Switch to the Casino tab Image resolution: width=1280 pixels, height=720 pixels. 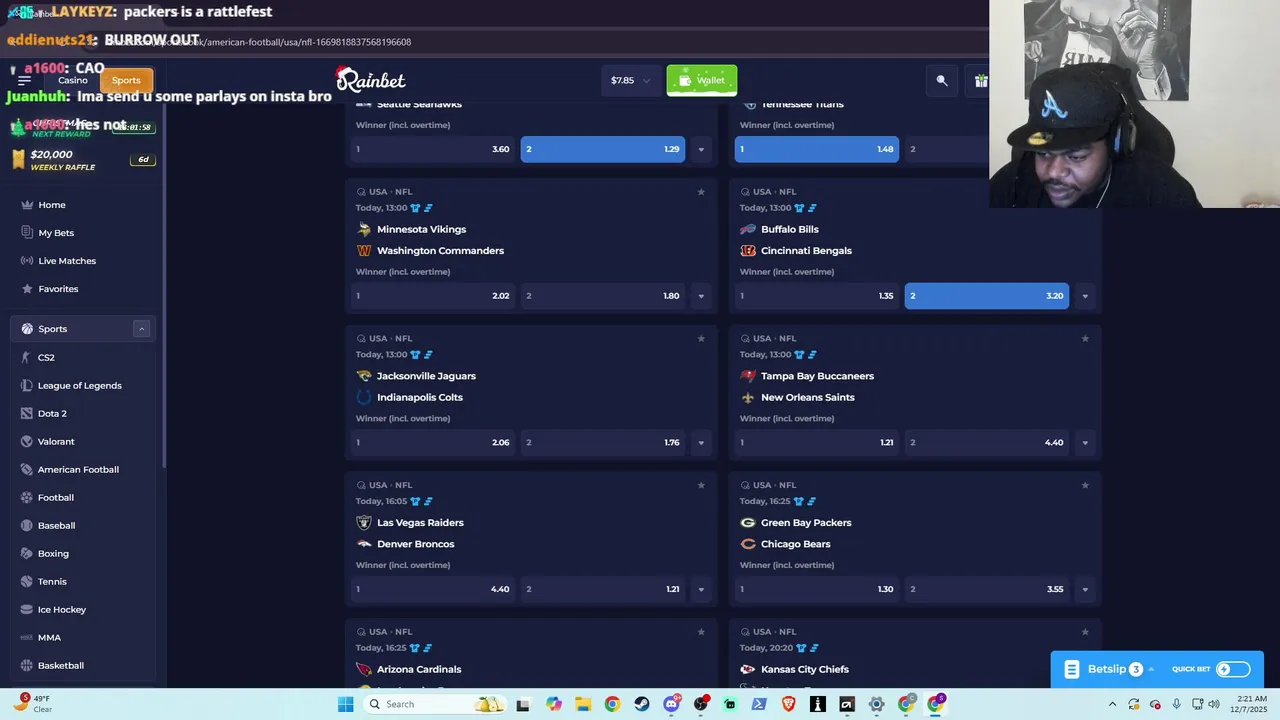tap(73, 80)
